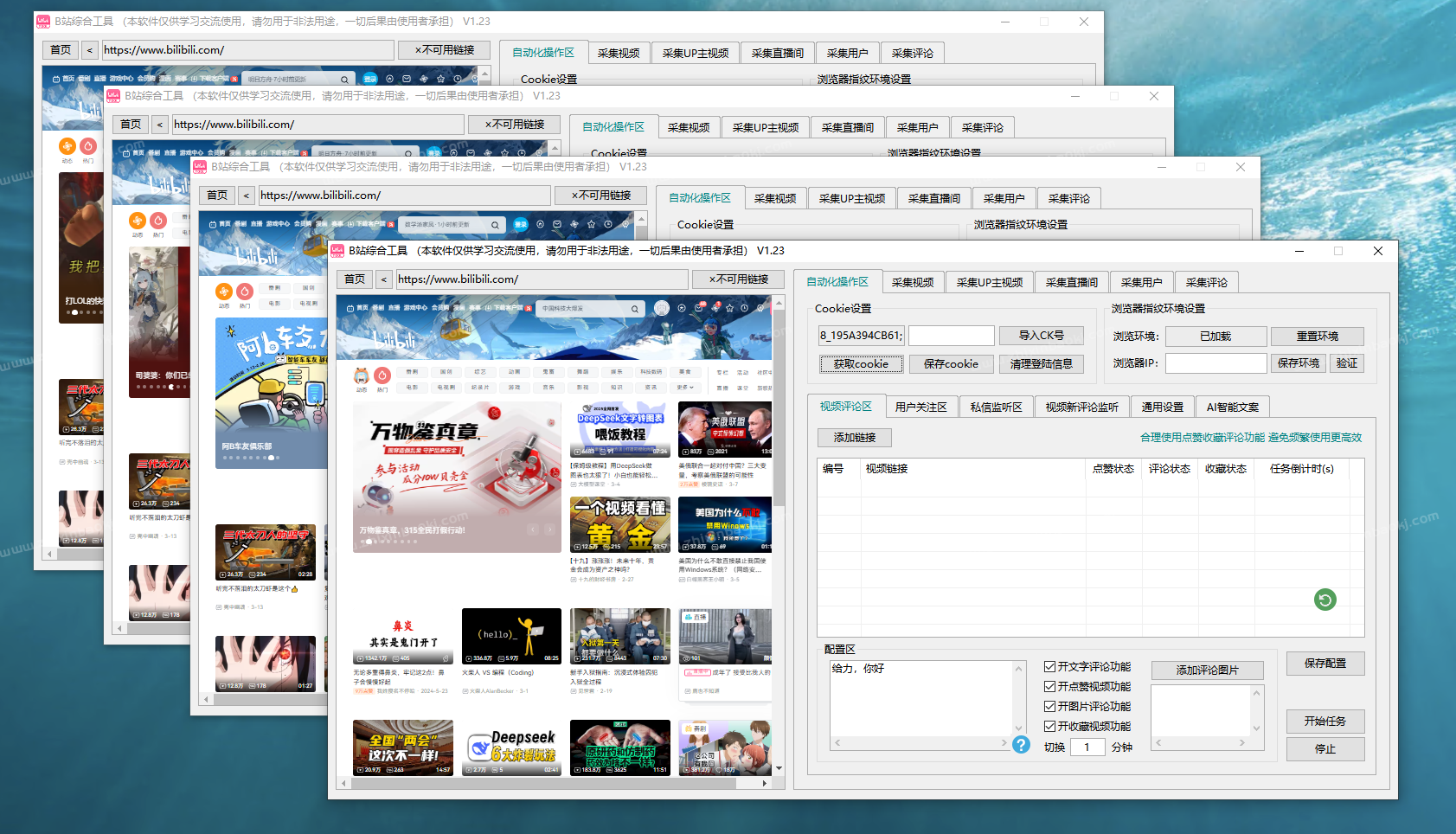Screen dimensions: 1456x834
Task: Click the favorites star icon in Bilibili header
Action: 729,308
